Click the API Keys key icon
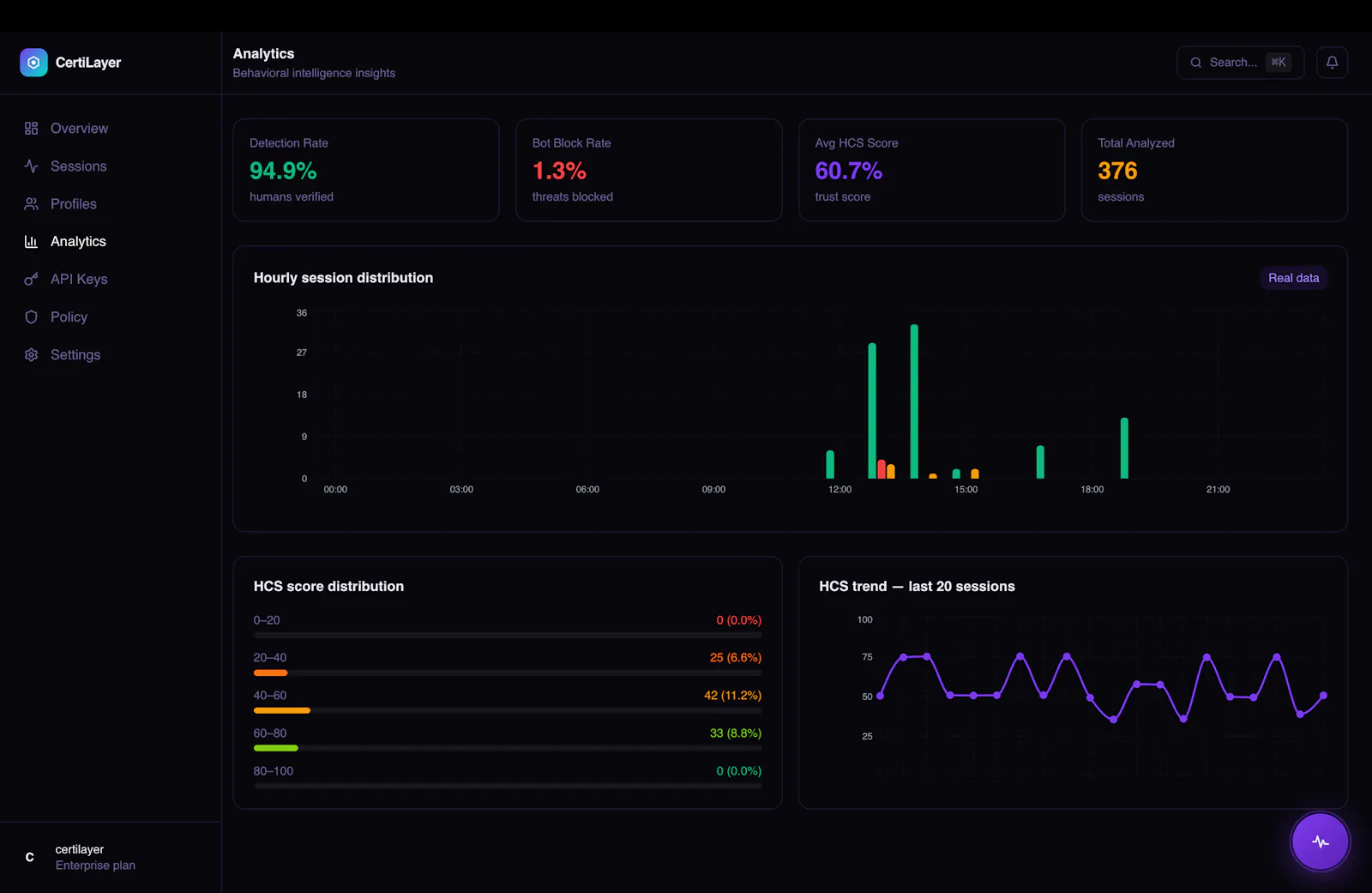 (32, 279)
